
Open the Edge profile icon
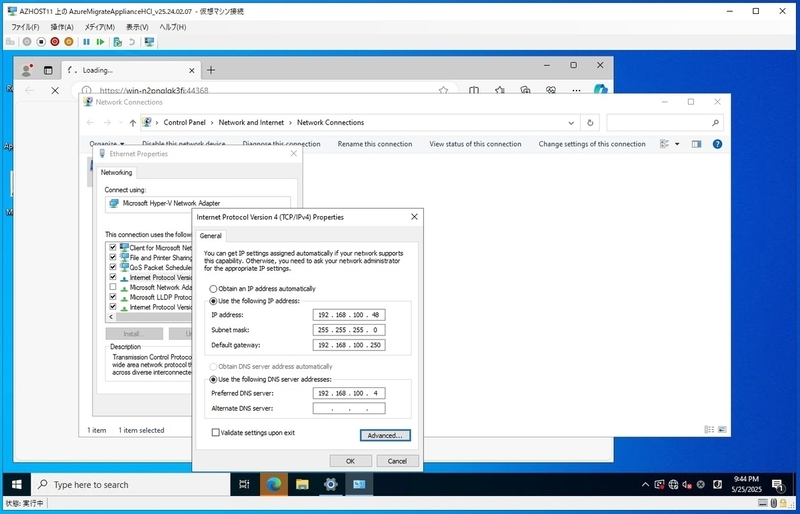pyautogui.click(x=27, y=70)
